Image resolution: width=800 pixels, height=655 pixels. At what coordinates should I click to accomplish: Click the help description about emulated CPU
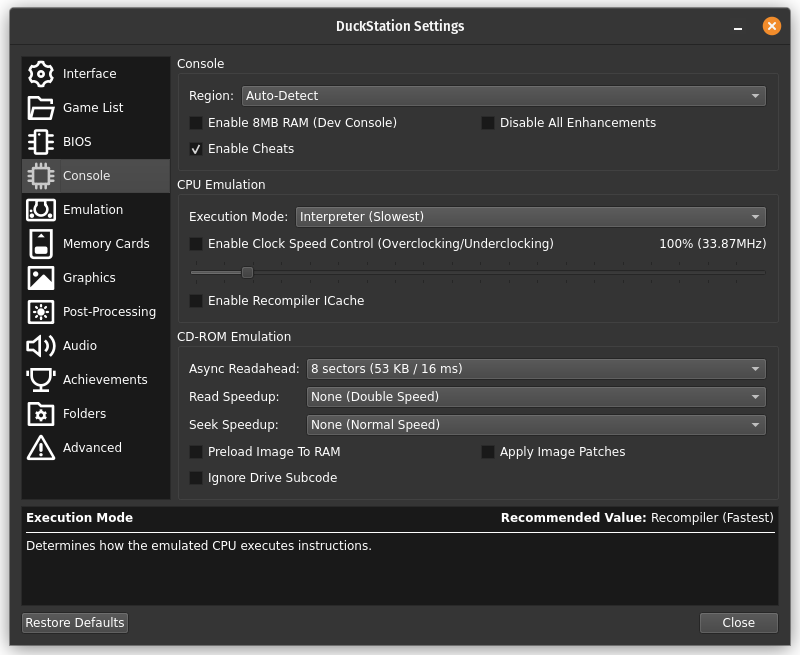198,546
